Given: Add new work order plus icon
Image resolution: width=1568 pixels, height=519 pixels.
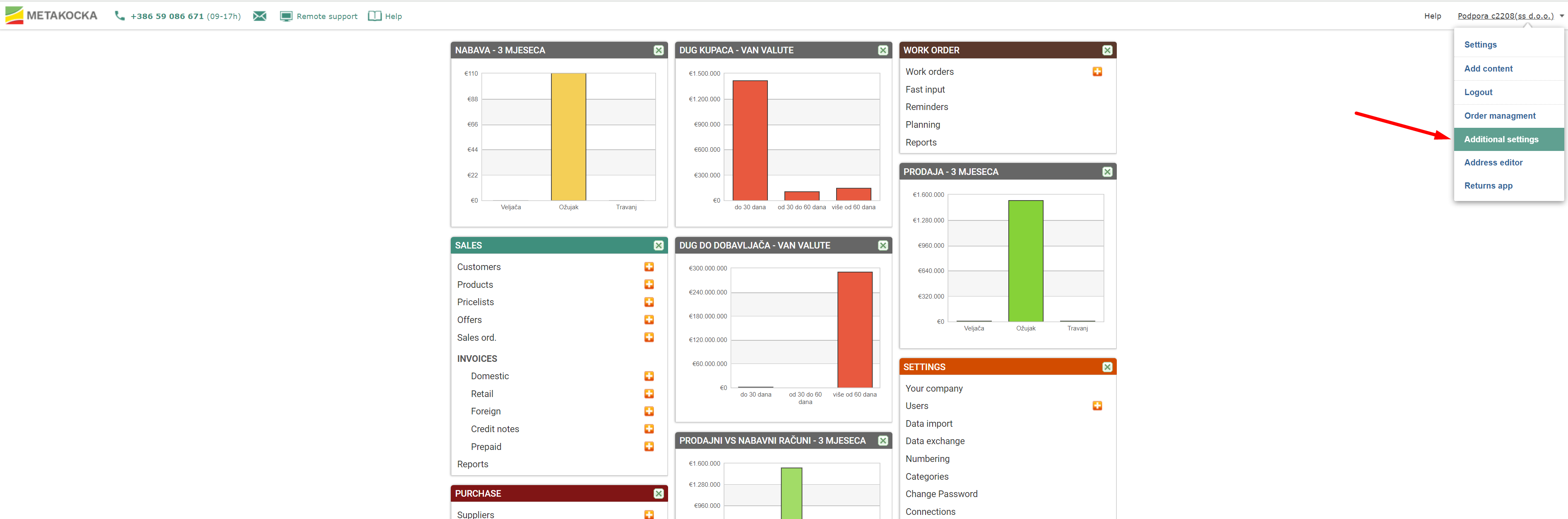Looking at the screenshot, I should [x=1097, y=72].
